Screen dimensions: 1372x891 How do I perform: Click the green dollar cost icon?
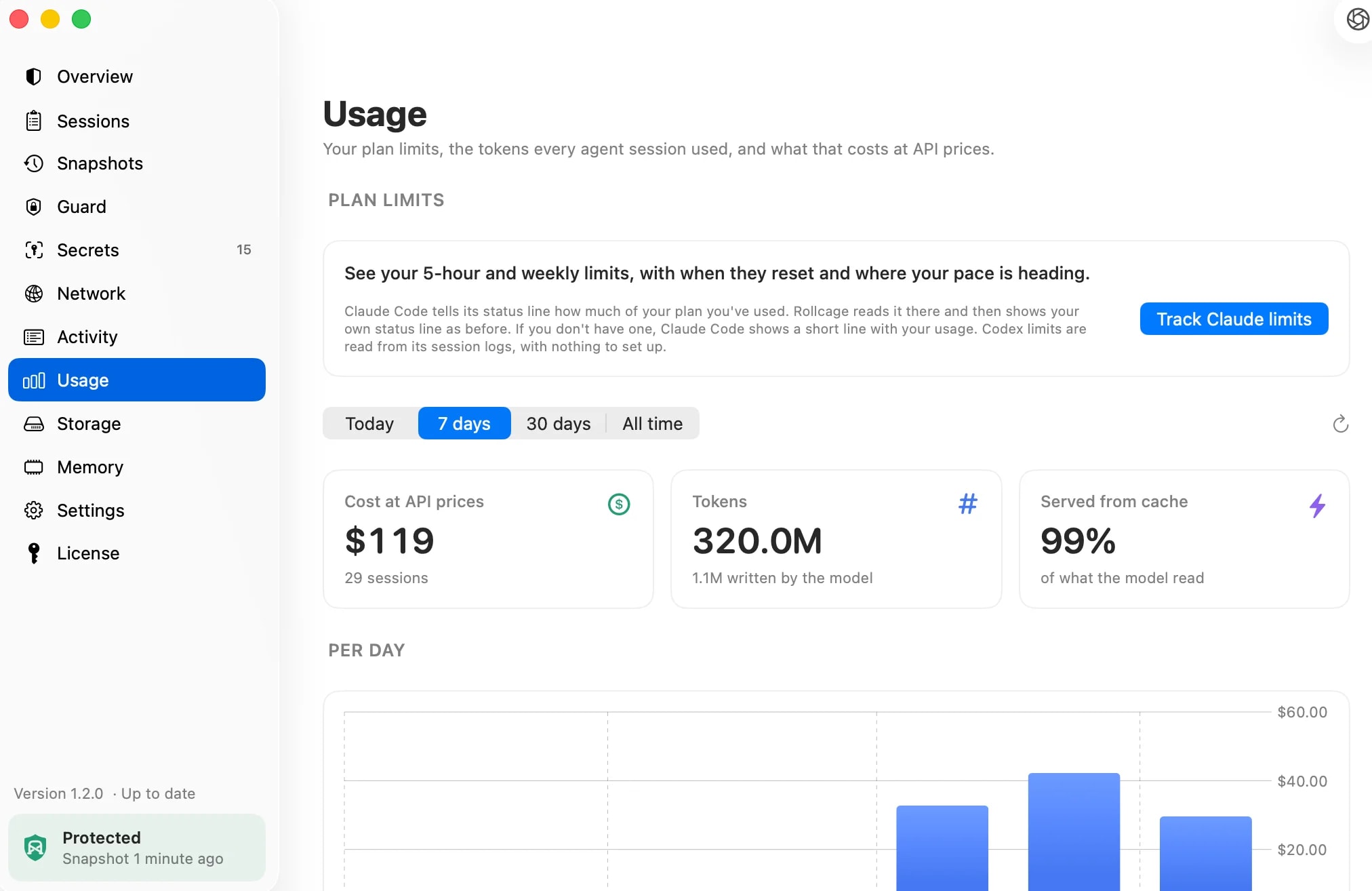click(x=619, y=504)
